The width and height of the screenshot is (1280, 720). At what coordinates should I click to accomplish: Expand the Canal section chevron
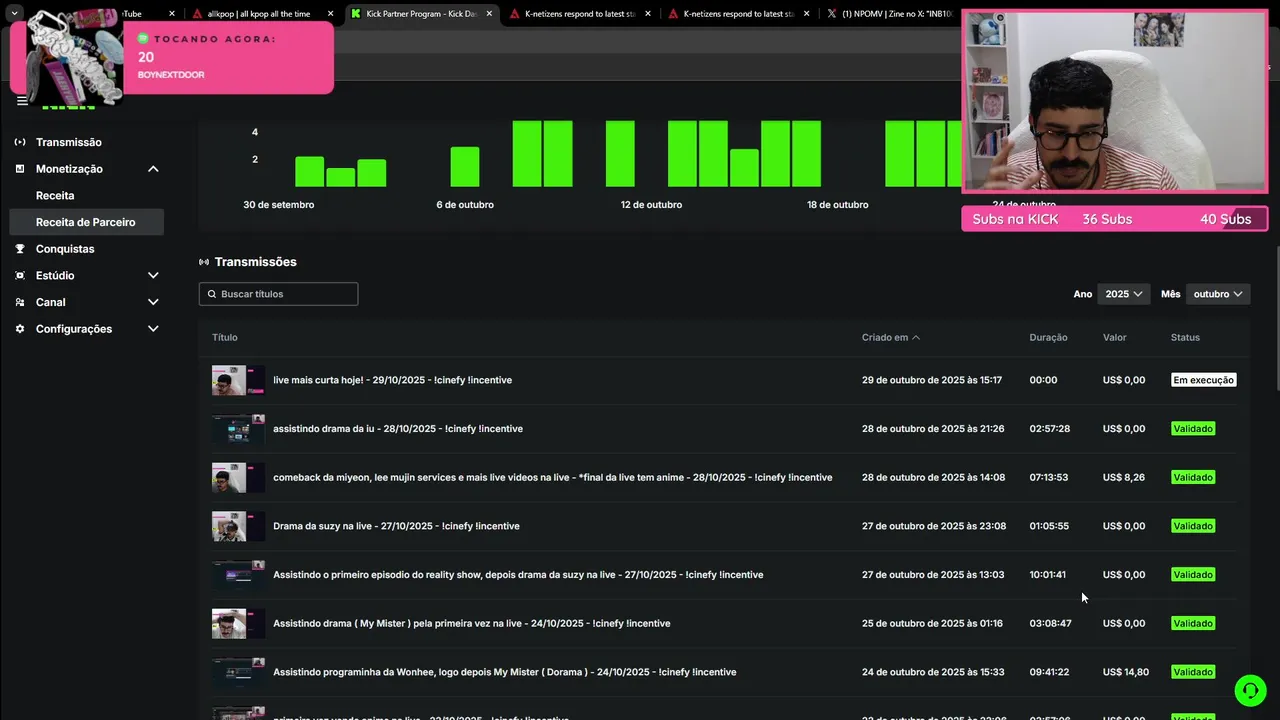tap(153, 302)
